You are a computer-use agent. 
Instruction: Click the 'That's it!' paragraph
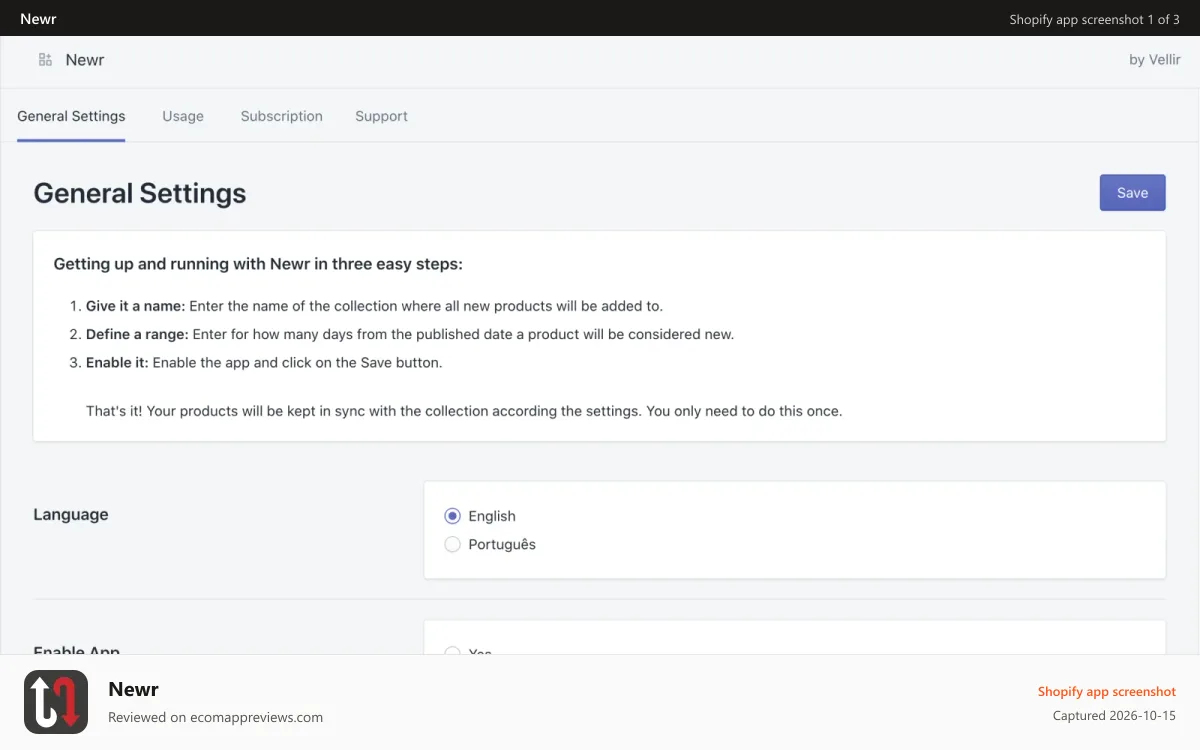coord(464,410)
